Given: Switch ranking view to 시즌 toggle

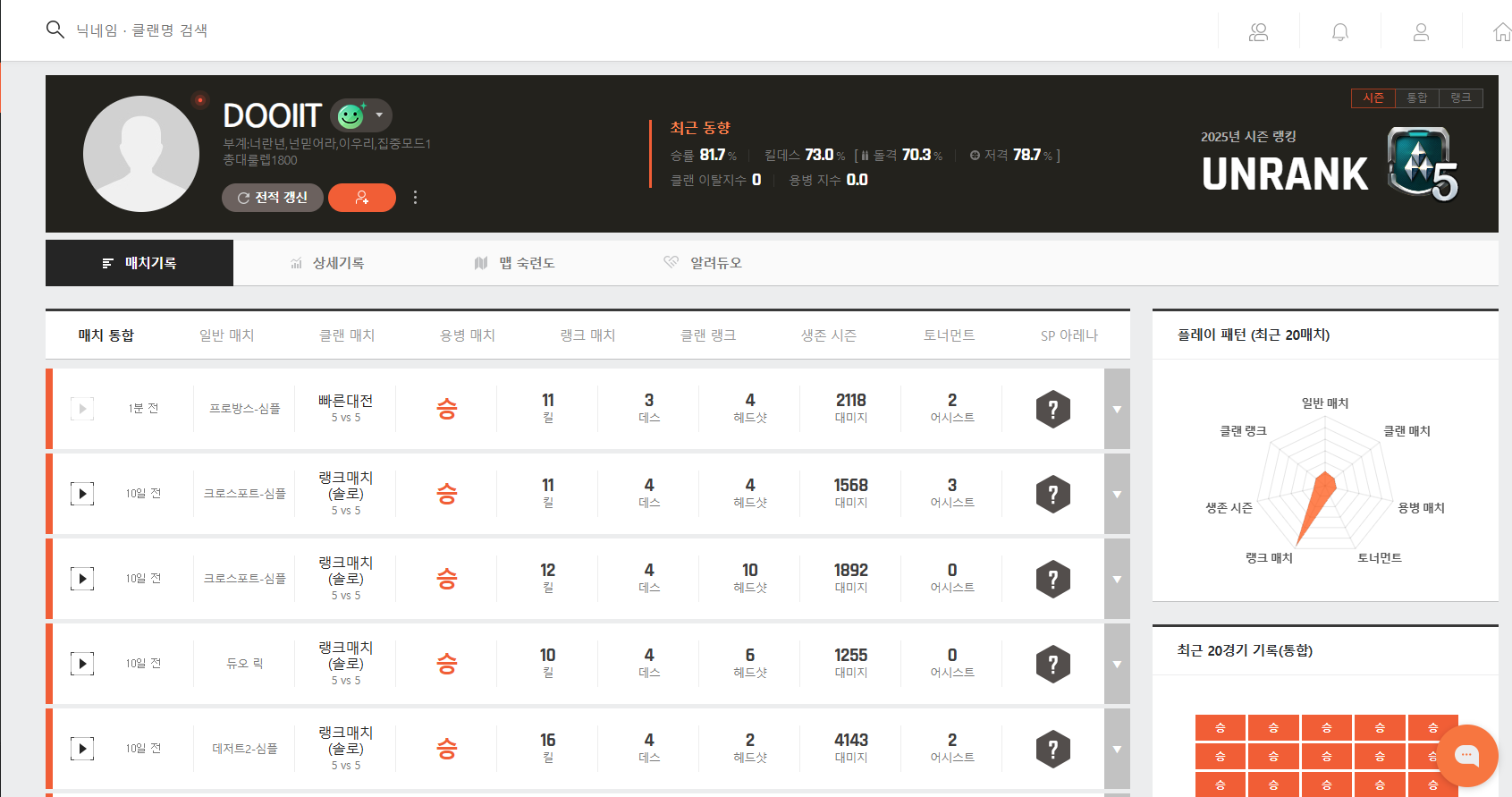Looking at the screenshot, I should pos(1373,98).
